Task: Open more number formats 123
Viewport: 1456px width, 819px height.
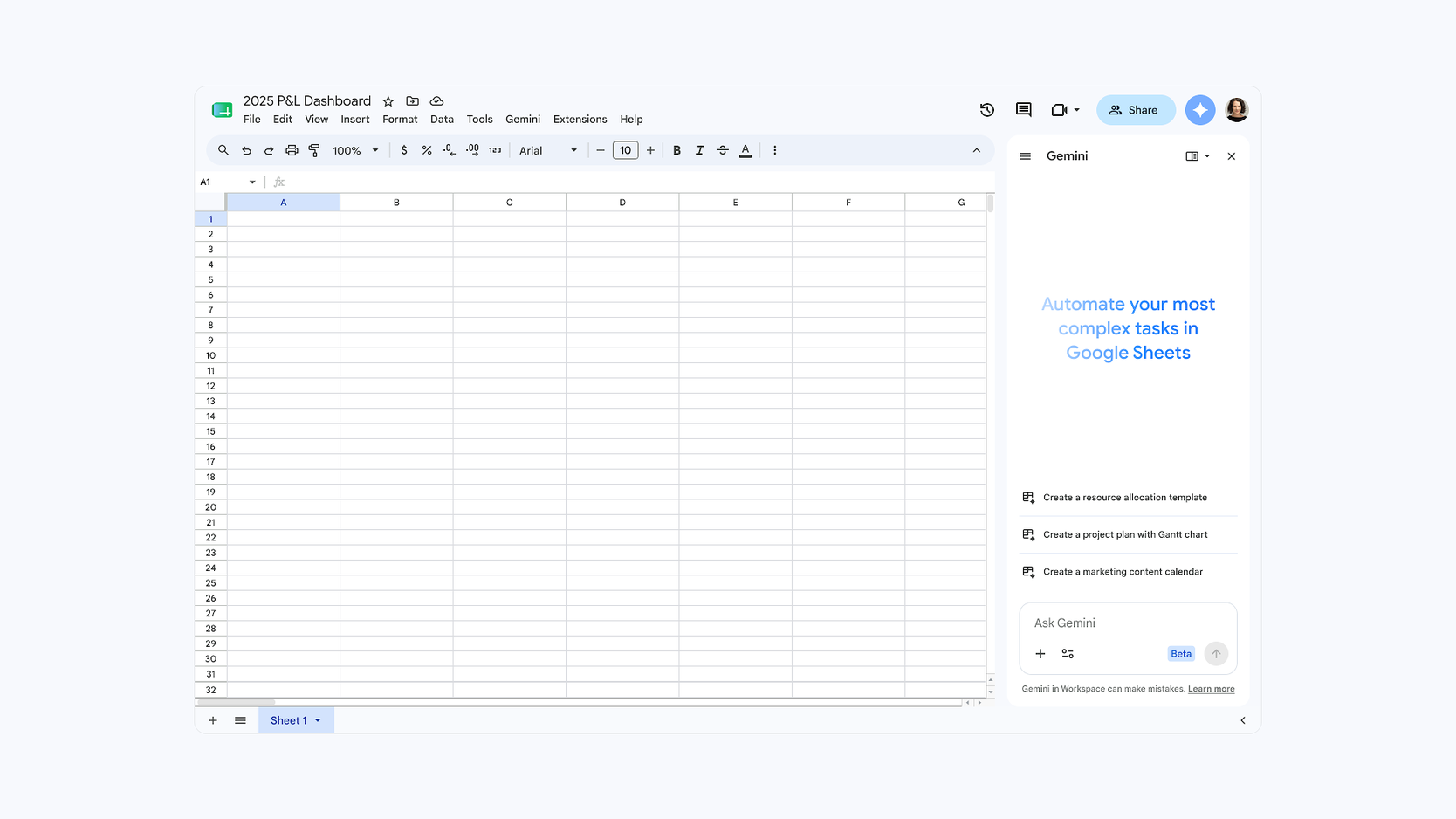Action: 495,150
